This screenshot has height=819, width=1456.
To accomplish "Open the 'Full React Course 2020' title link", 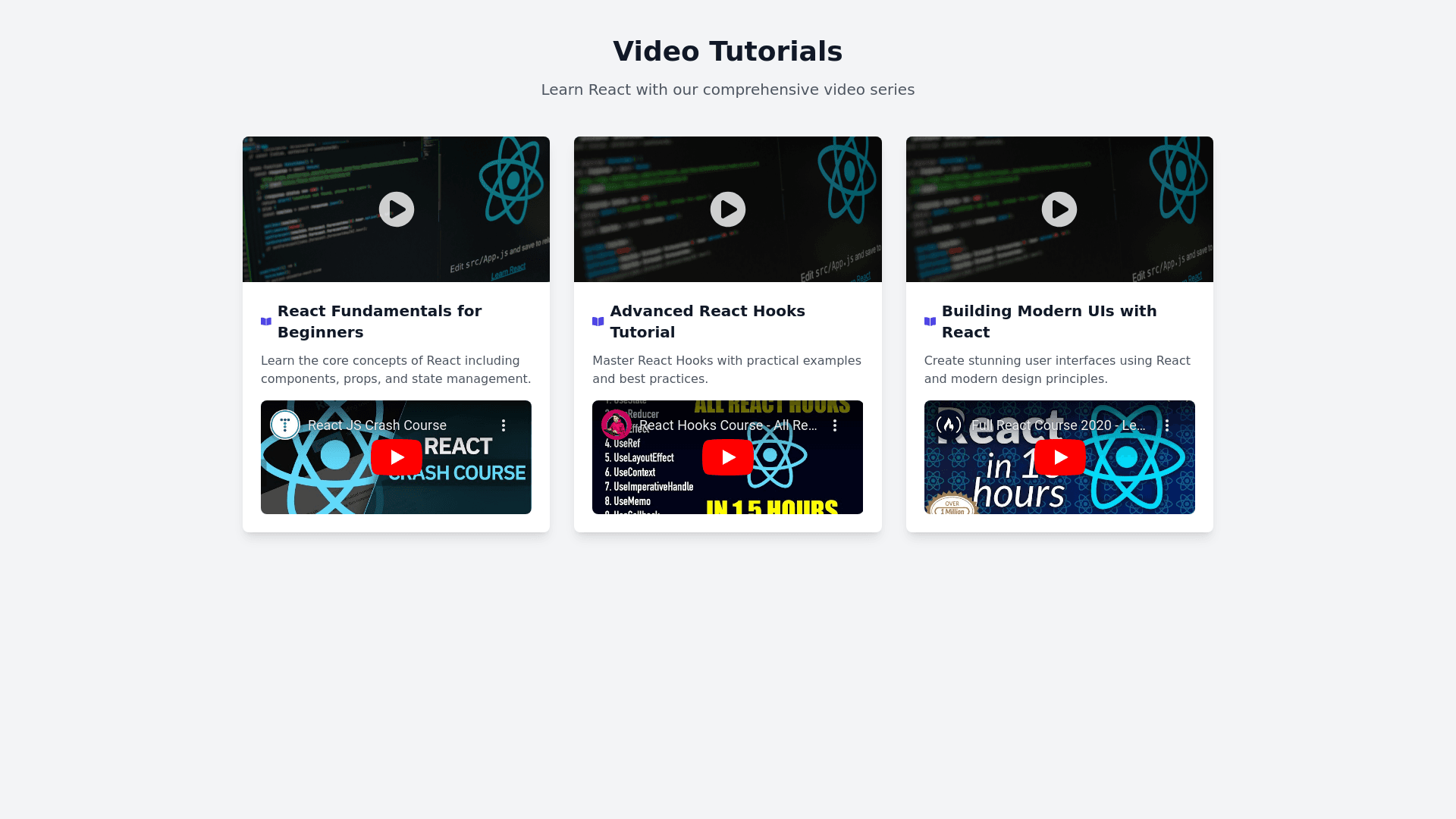I will [x=1058, y=425].
